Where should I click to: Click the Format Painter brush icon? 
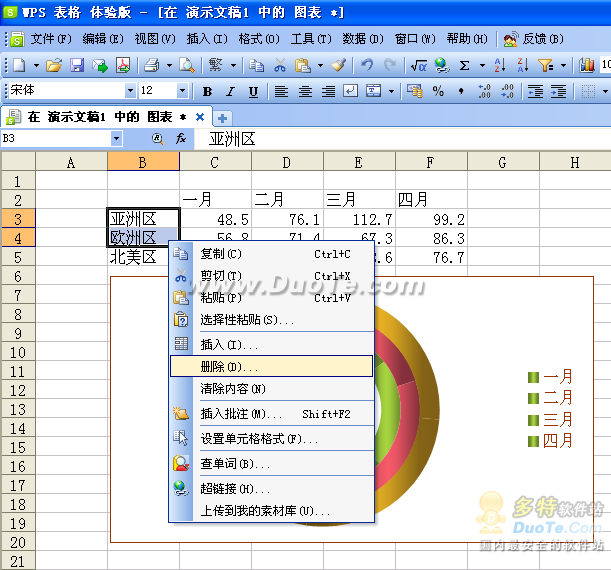point(338,65)
